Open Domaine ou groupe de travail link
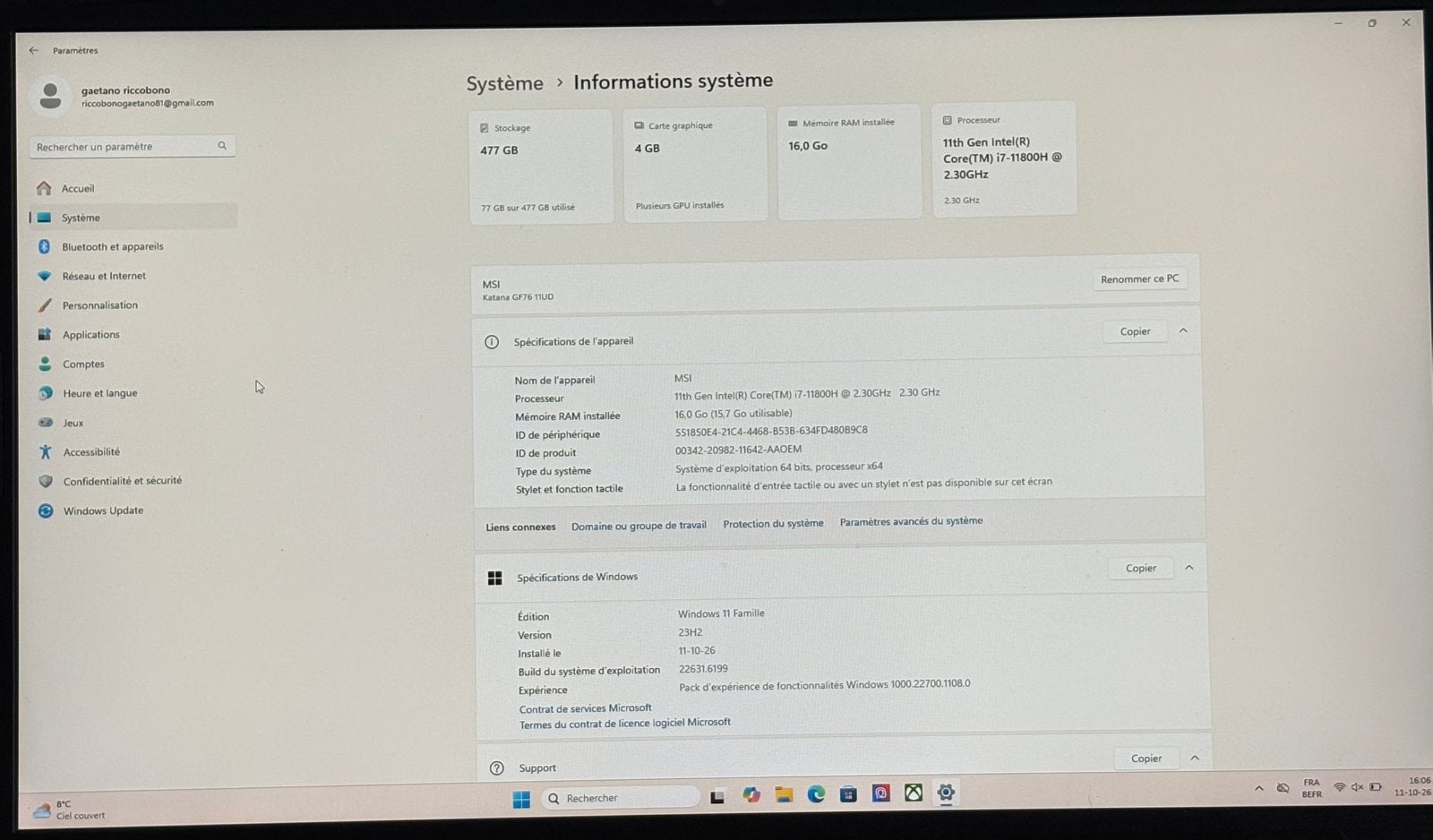 (639, 526)
